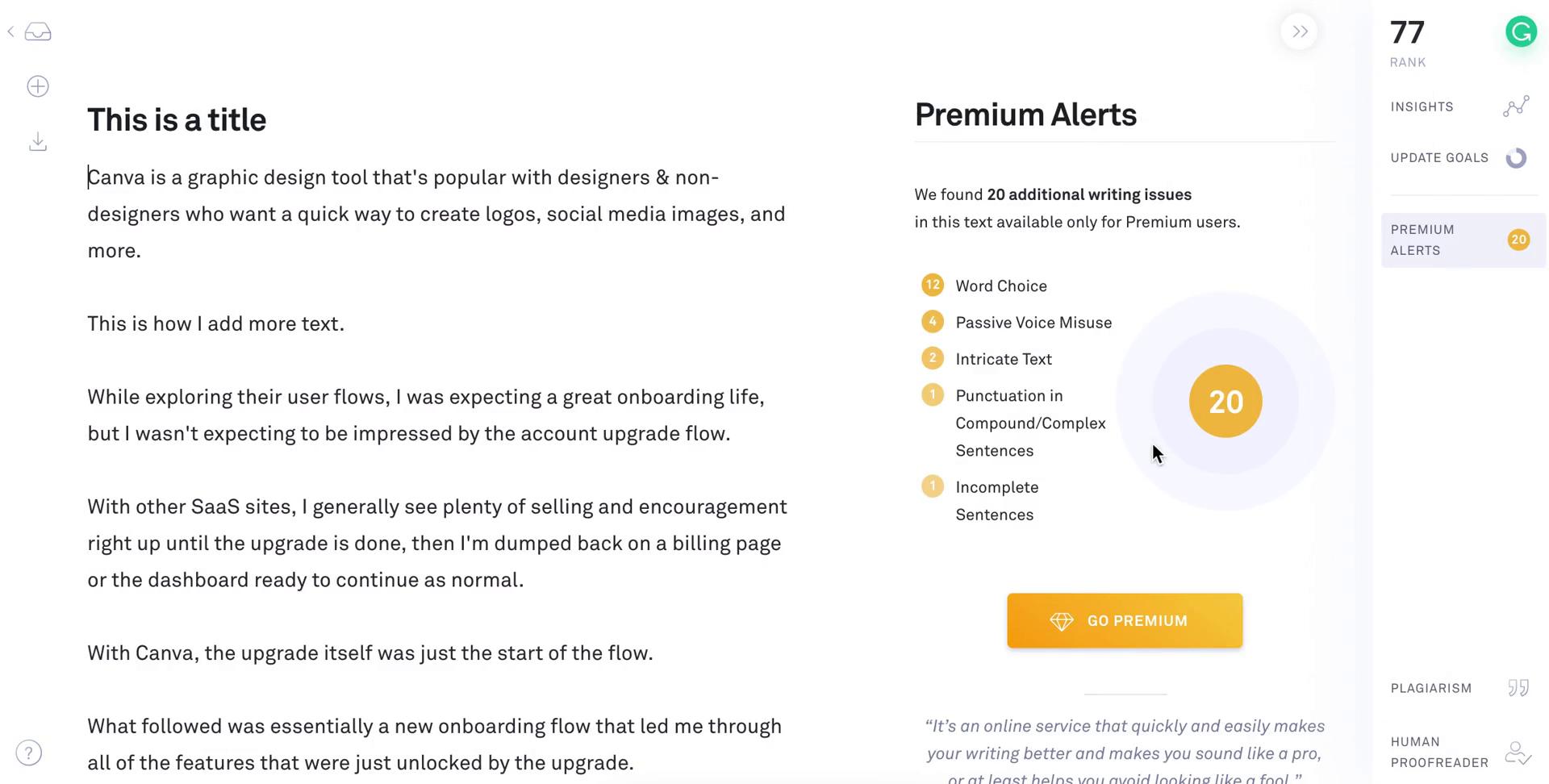Screen dimensions: 1549x784
Task: Click the Plagiarism quotation marks icon
Action: [1518, 688]
